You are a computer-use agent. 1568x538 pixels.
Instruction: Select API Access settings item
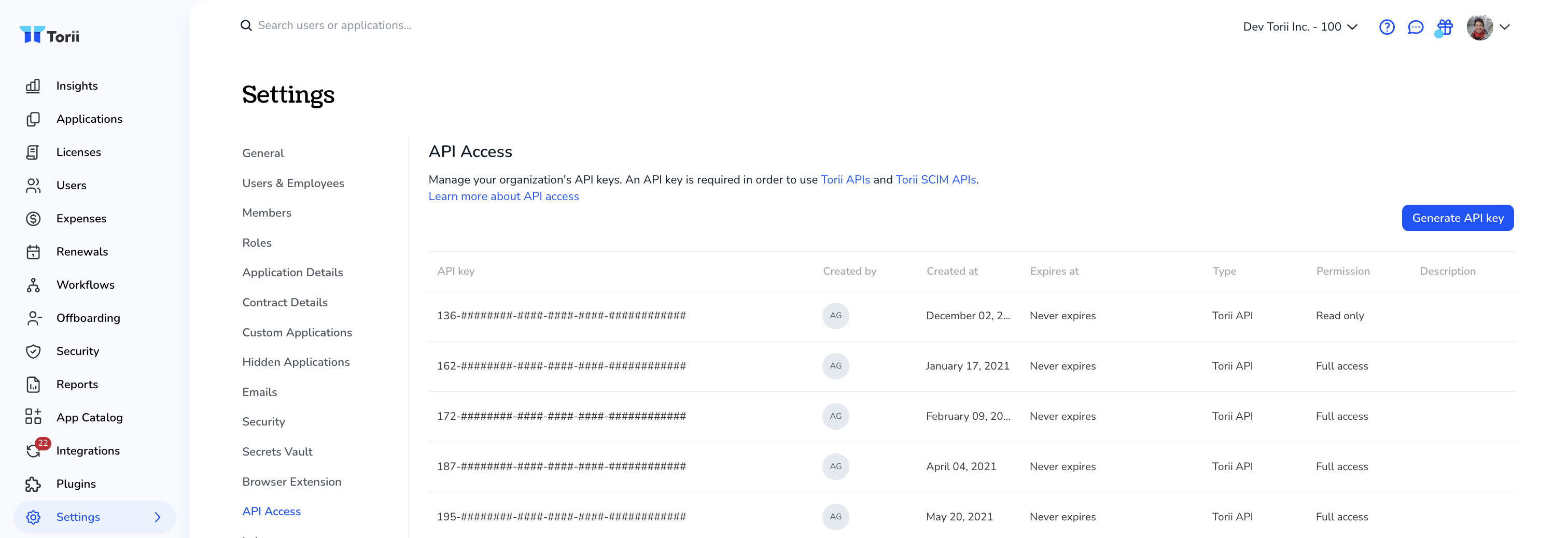272,511
